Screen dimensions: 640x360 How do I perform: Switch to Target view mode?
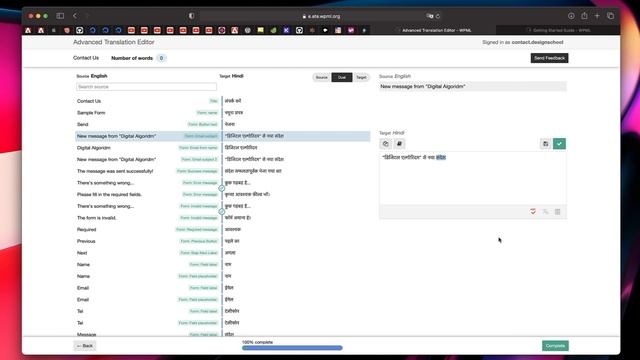point(361,77)
